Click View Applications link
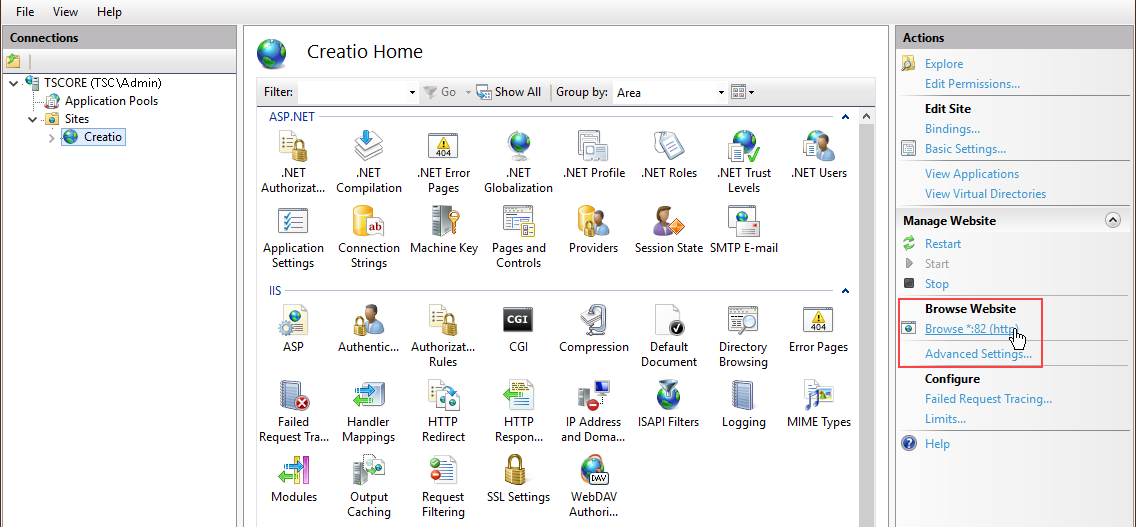This screenshot has height=527, width=1136. point(972,174)
